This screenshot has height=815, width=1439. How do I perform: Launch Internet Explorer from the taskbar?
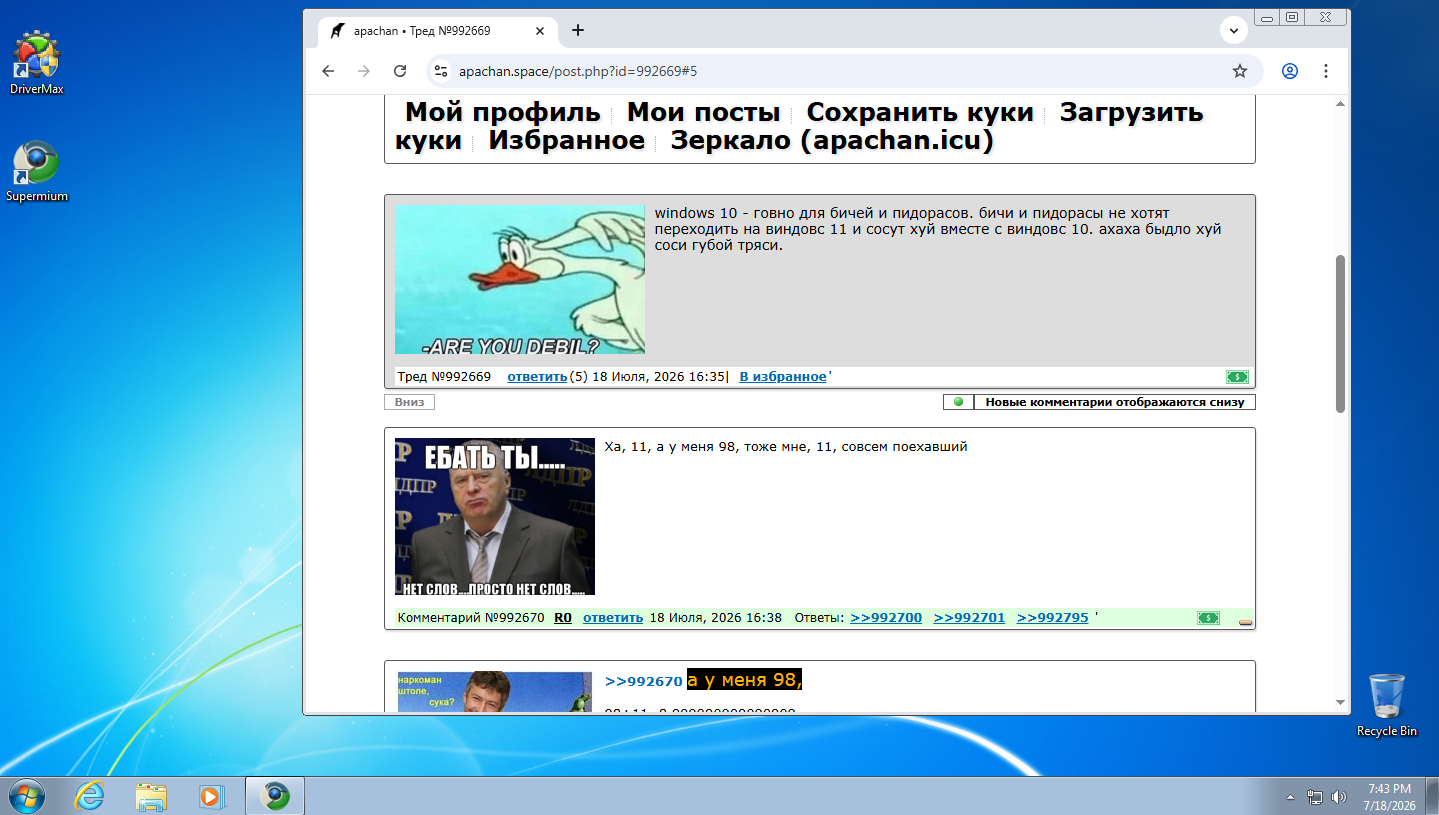click(90, 796)
